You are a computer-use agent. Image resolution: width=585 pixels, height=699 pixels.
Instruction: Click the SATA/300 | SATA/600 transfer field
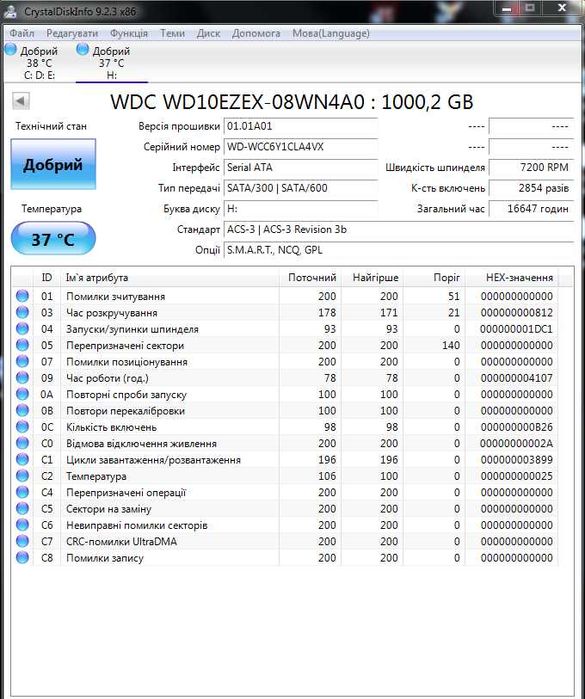tap(301, 188)
